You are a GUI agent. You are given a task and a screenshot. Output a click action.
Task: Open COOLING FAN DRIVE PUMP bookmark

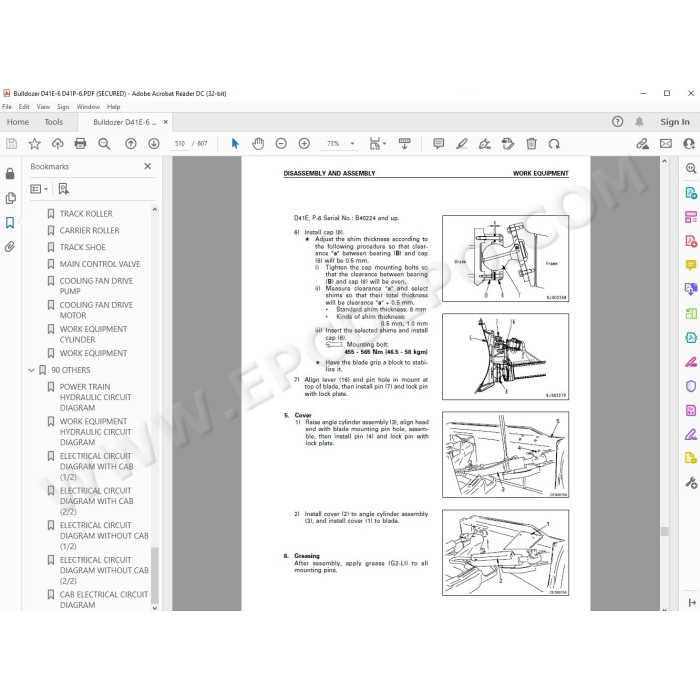point(96,286)
